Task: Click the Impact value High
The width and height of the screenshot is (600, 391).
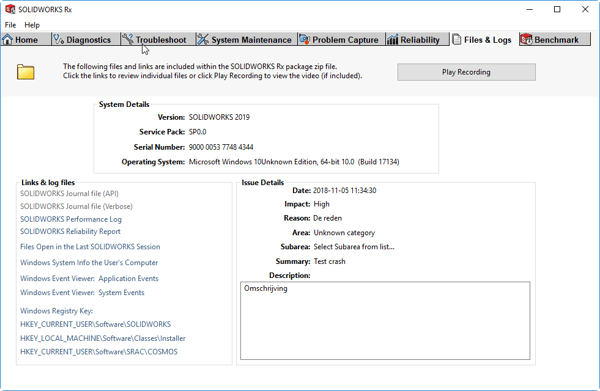Action: tap(321, 204)
